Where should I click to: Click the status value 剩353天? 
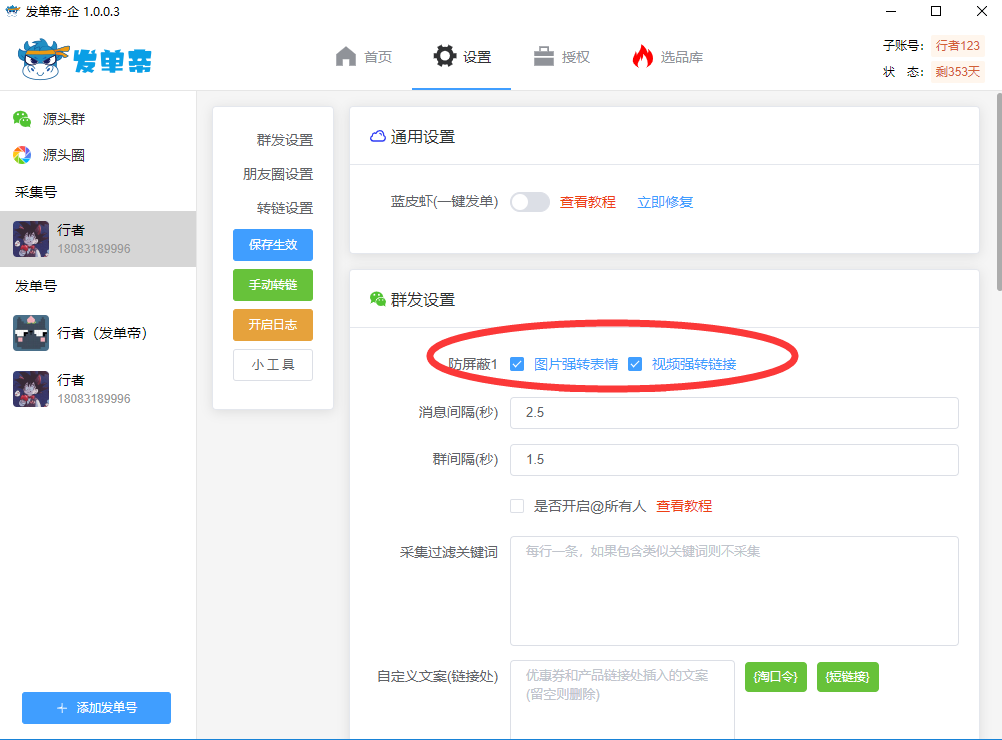(957, 72)
